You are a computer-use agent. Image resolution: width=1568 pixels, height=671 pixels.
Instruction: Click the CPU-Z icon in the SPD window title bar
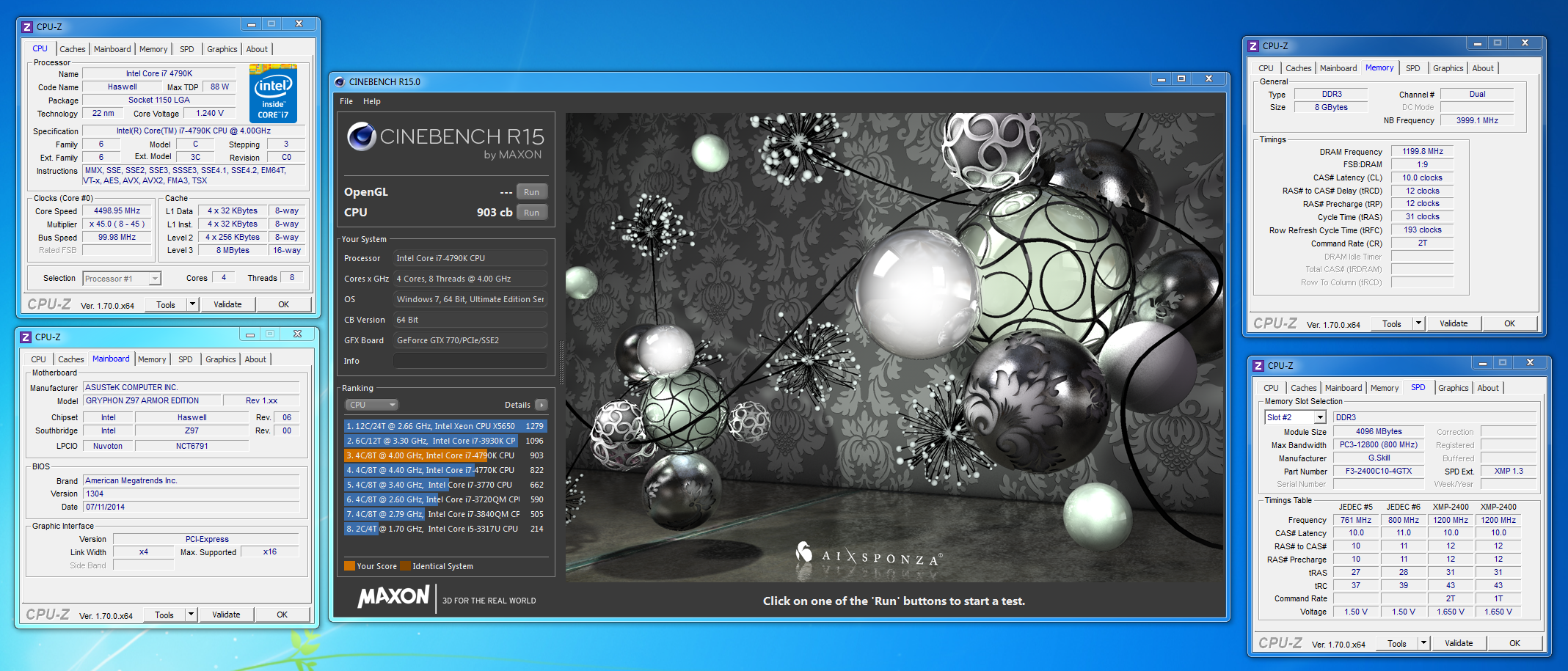[1258, 366]
